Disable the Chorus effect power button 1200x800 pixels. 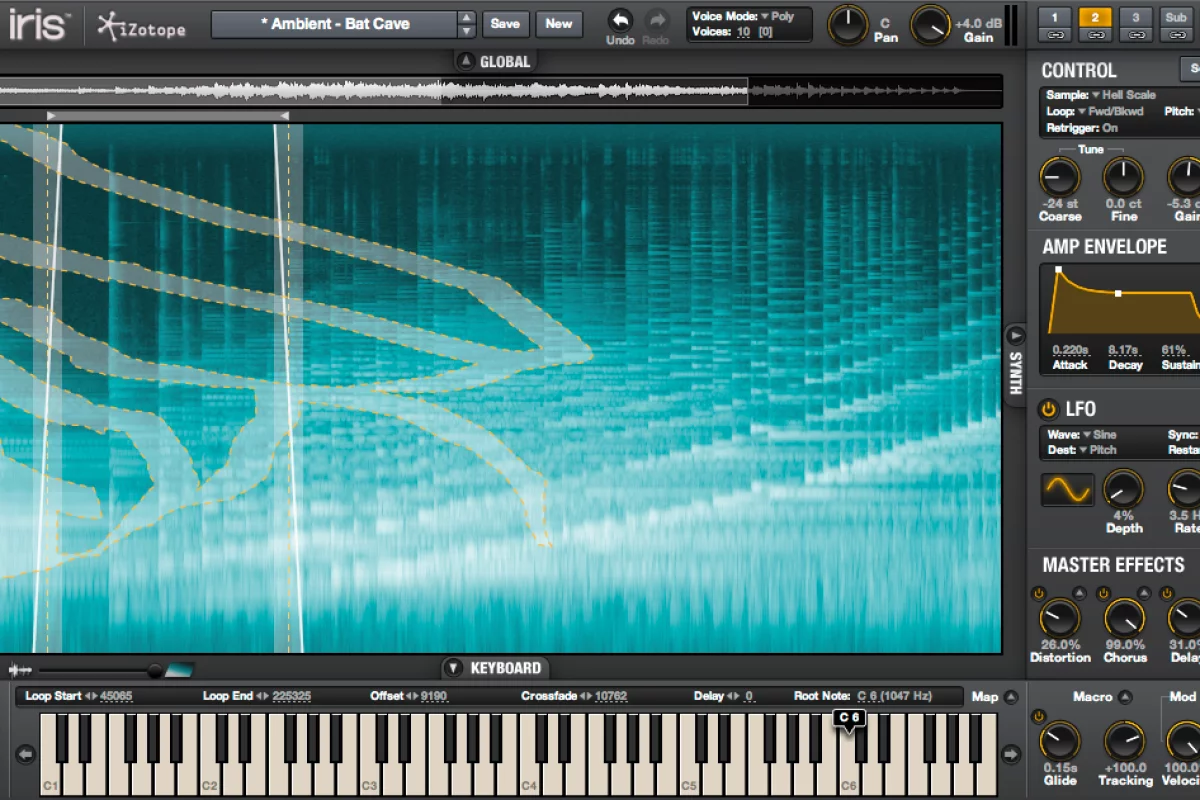pos(1103,594)
